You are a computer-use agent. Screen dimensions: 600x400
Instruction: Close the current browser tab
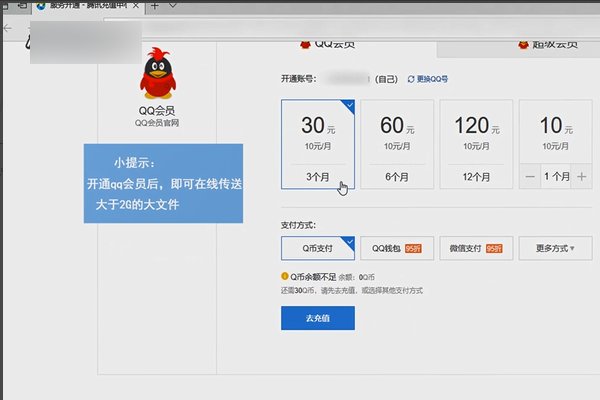click(x=136, y=6)
